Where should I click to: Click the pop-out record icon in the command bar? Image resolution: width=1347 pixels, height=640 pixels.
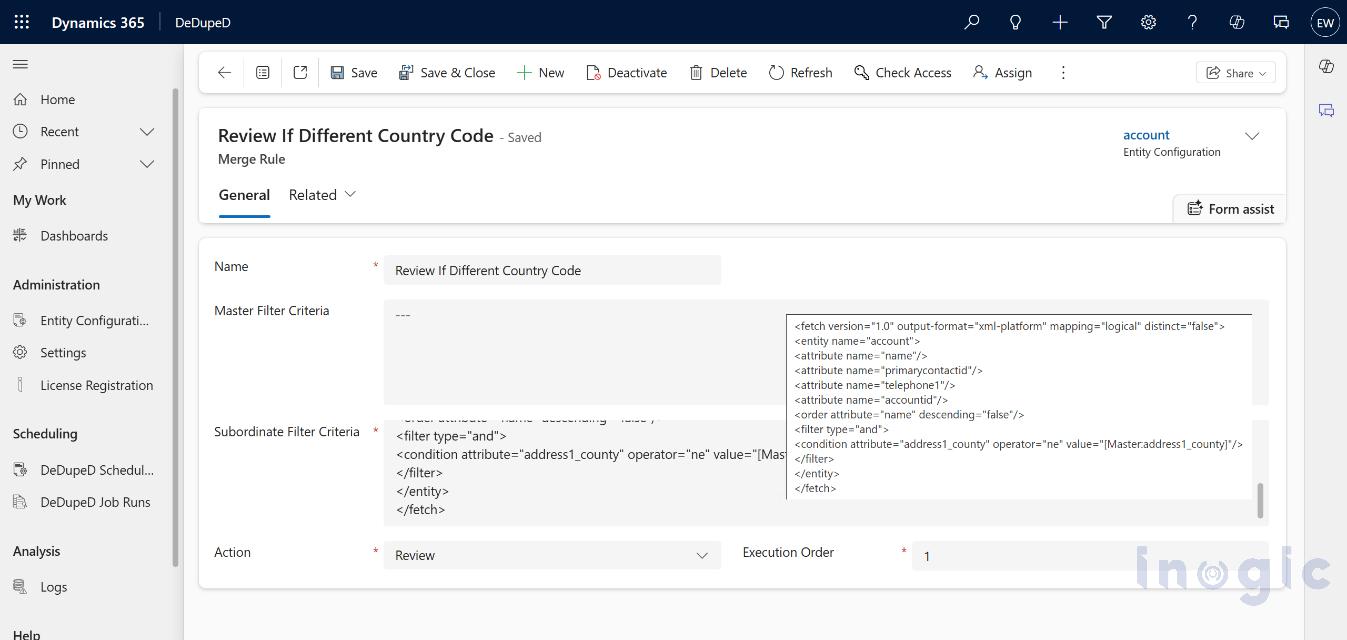[299, 72]
